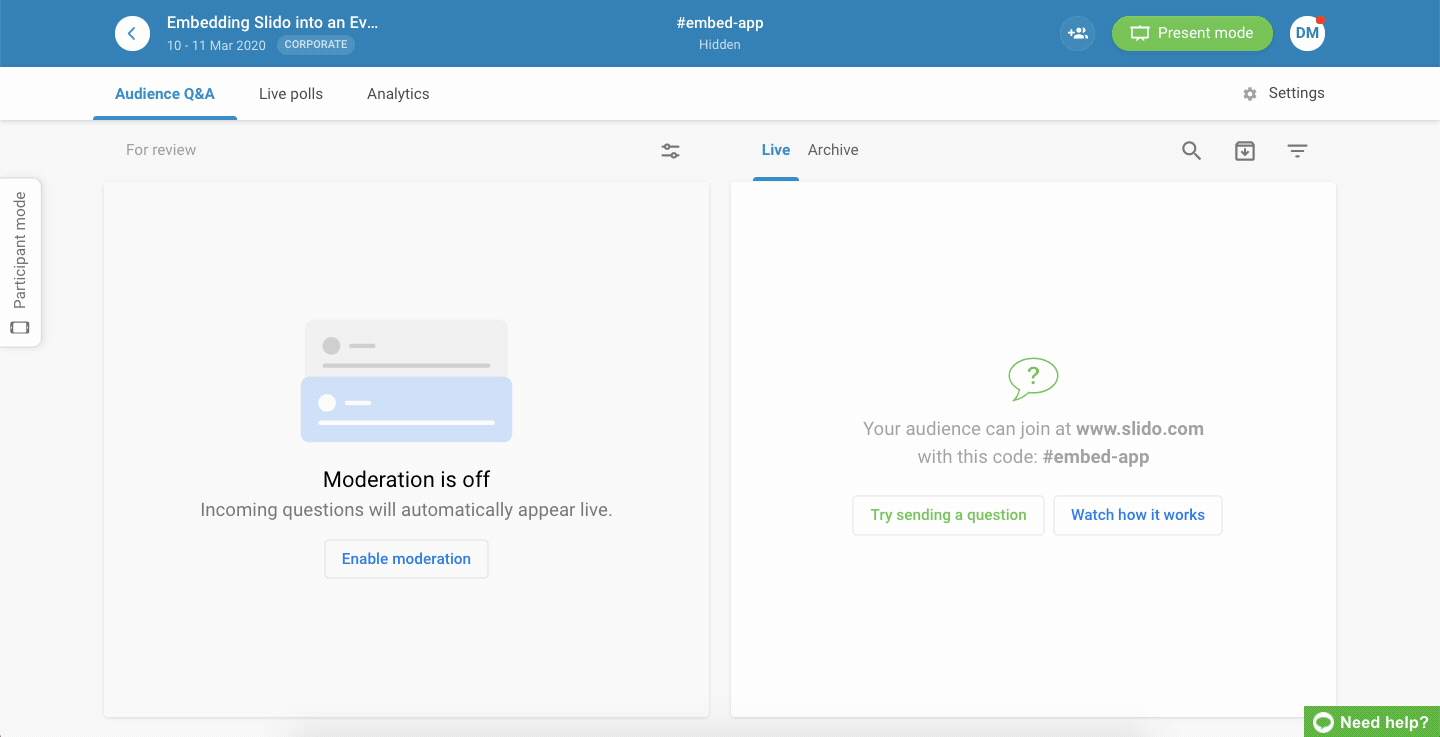This screenshot has height=737, width=1440.
Task: Open moderation filter sliders icon
Action: pos(670,151)
